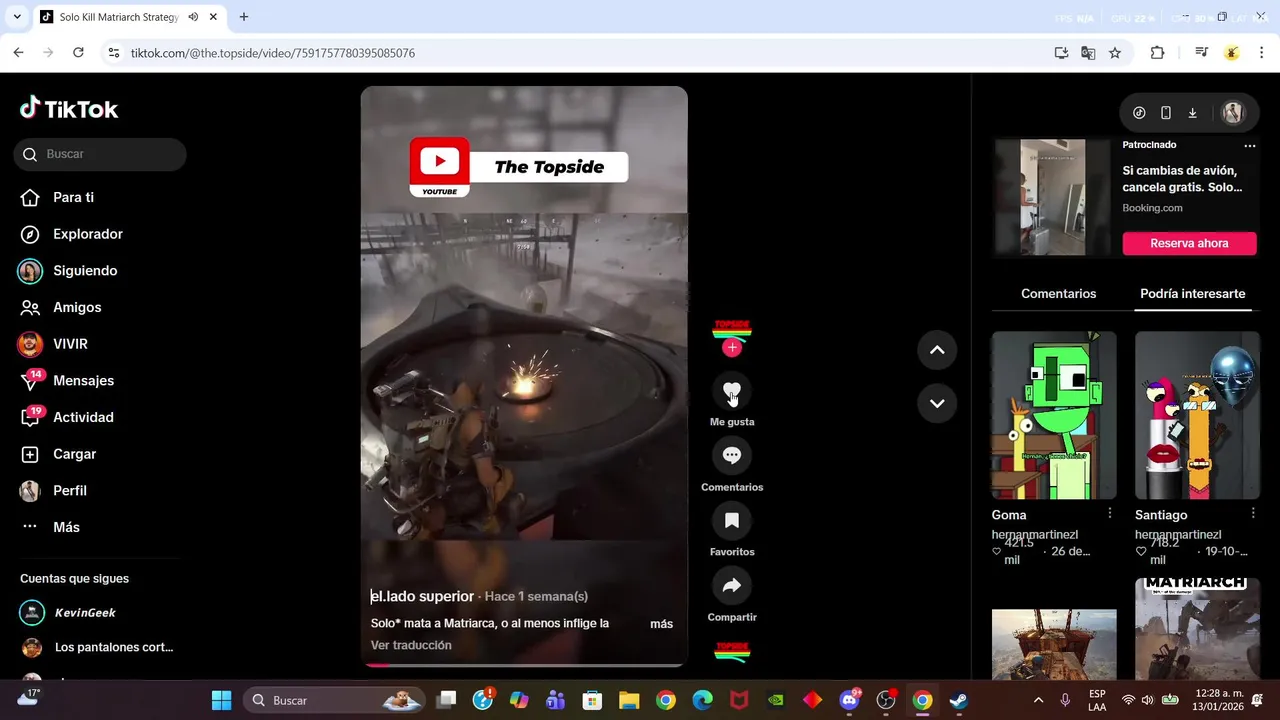1280x720 pixels.
Task: Open sponsored ad options menu
Action: (x=1249, y=146)
